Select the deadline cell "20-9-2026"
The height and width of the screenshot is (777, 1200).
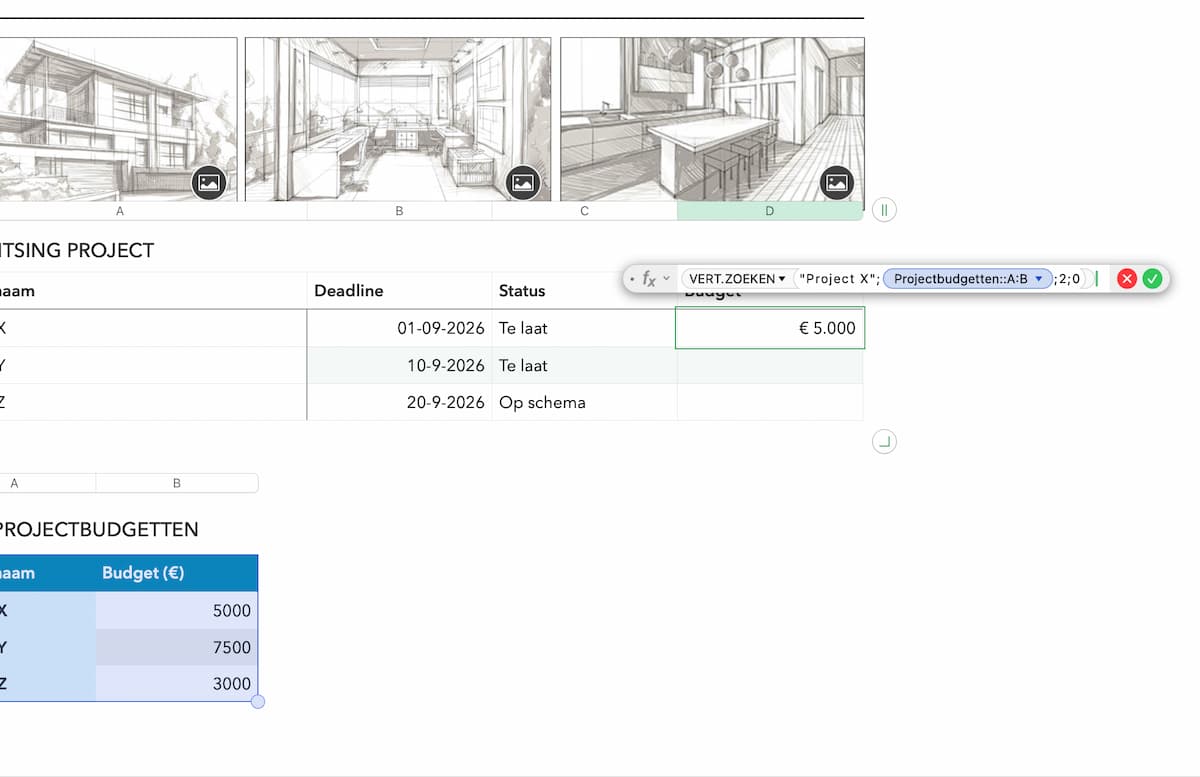tap(399, 403)
